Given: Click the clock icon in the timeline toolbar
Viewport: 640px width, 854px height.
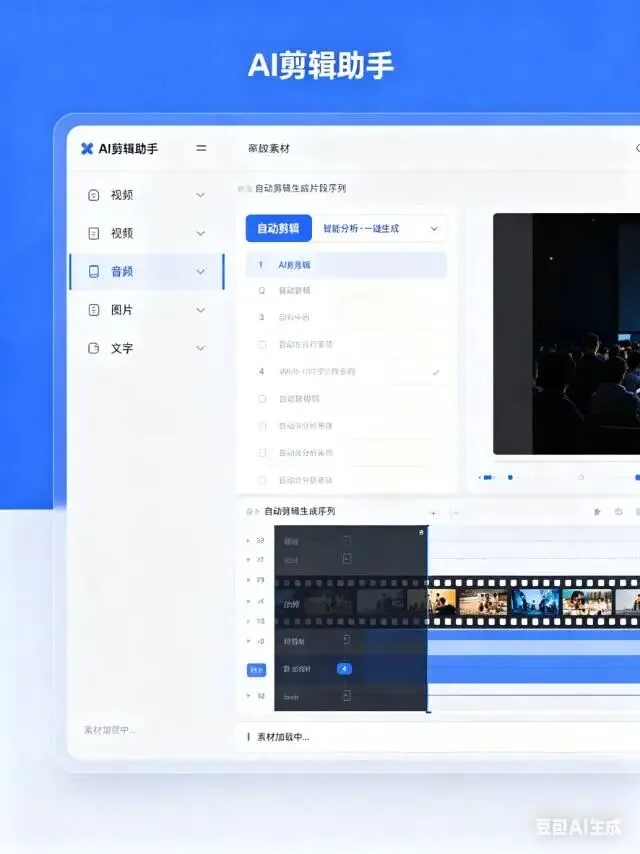Looking at the screenshot, I should pos(618,512).
